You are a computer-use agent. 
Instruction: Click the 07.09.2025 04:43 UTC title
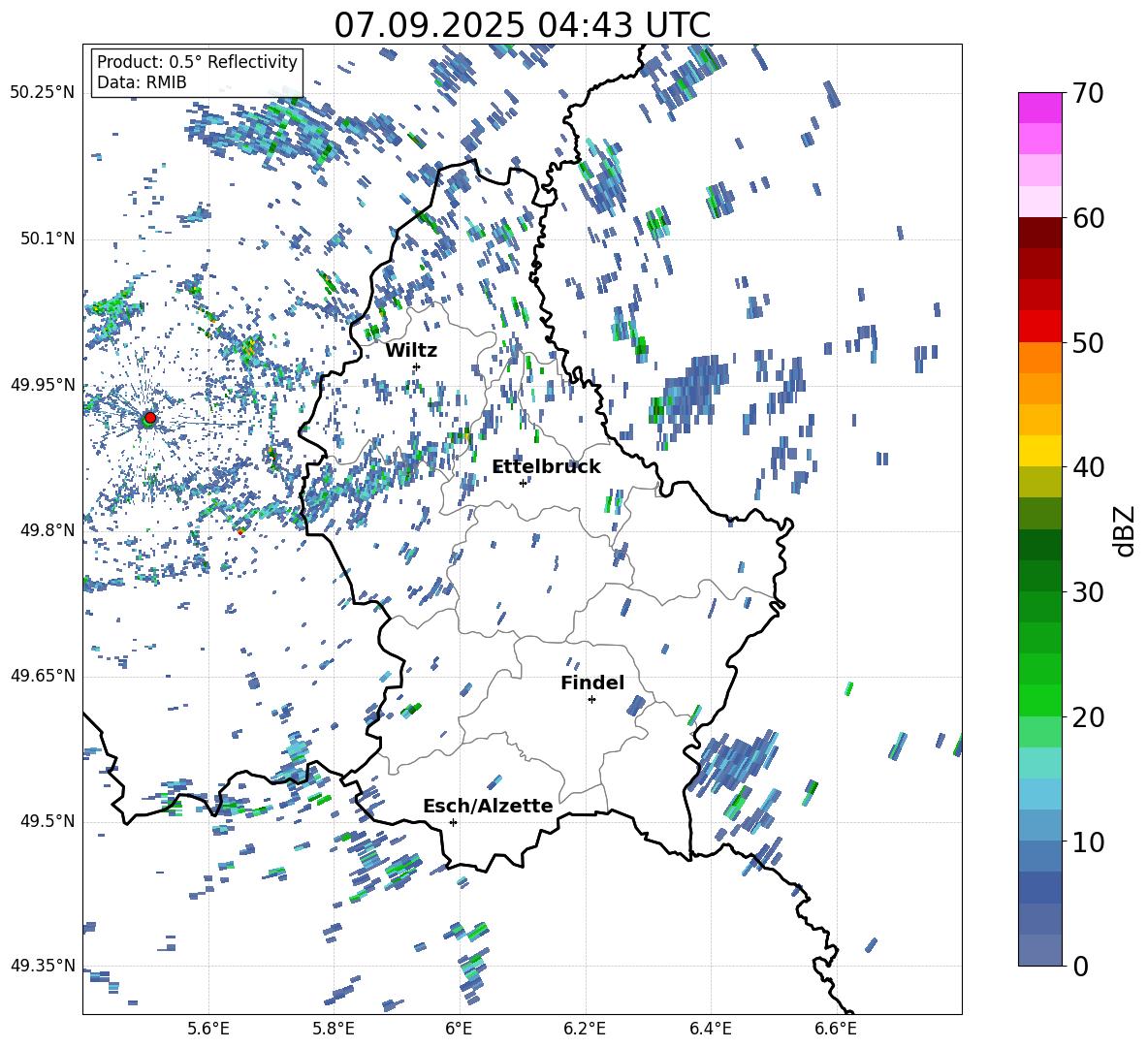tap(522, 25)
